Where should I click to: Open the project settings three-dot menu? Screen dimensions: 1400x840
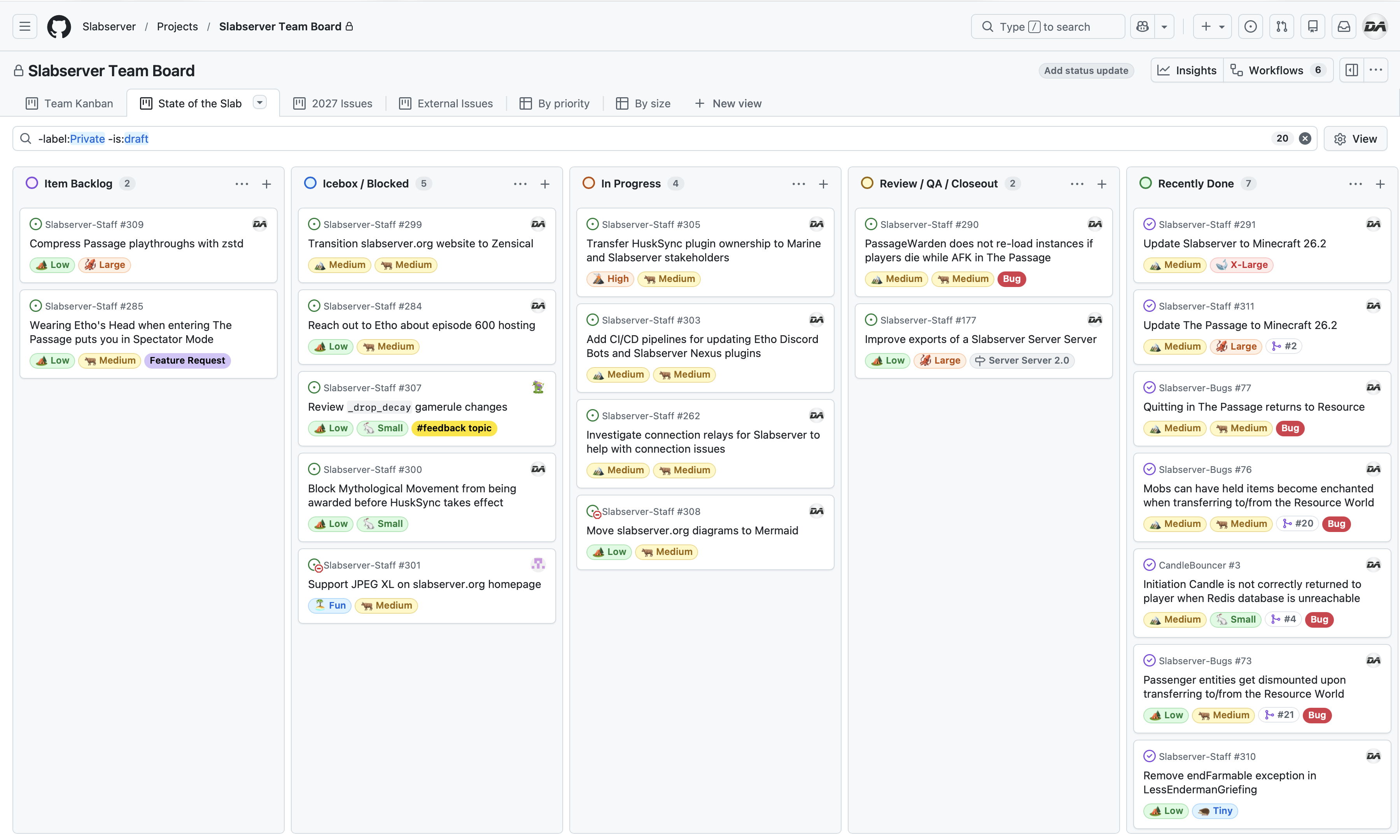coord(1375,70)
